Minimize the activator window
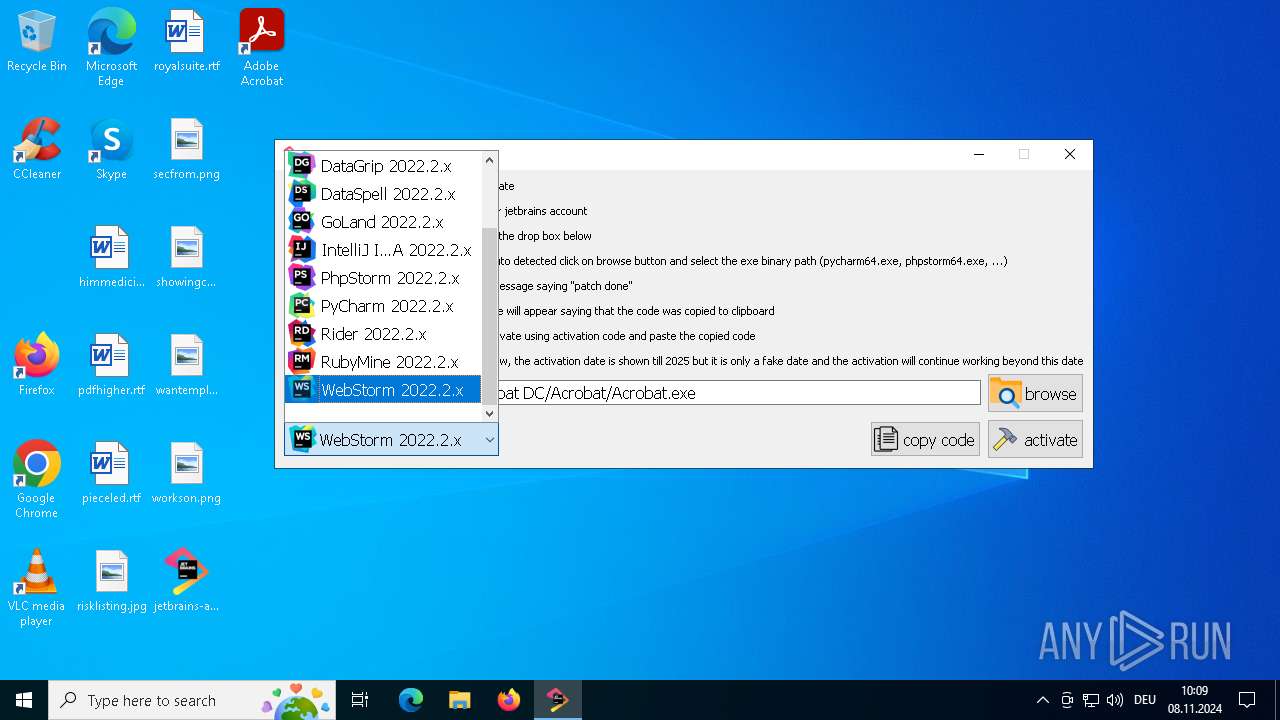The width and height of the screenshot is (1280, 720). (x=979, y=155)
